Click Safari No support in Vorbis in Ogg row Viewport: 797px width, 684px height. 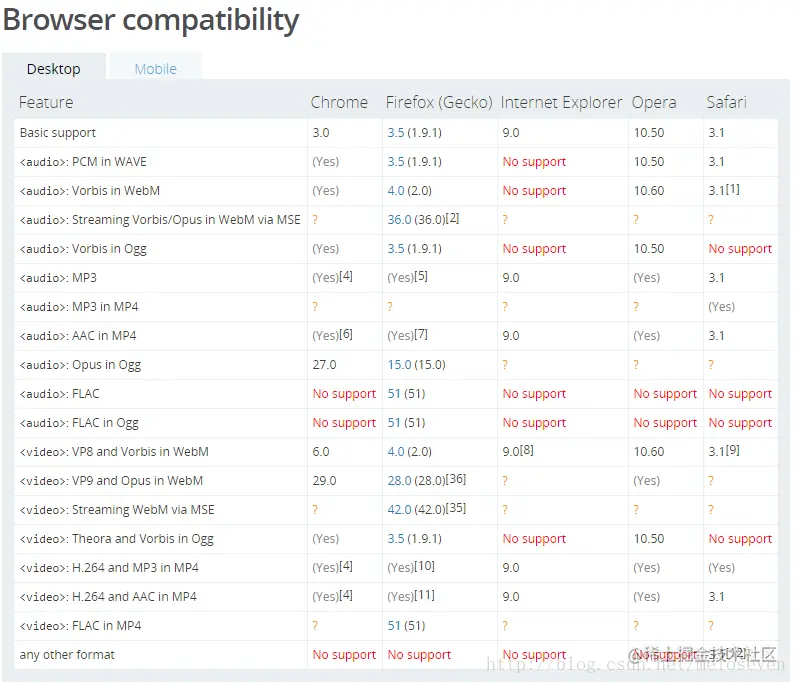tap(740, 248)
